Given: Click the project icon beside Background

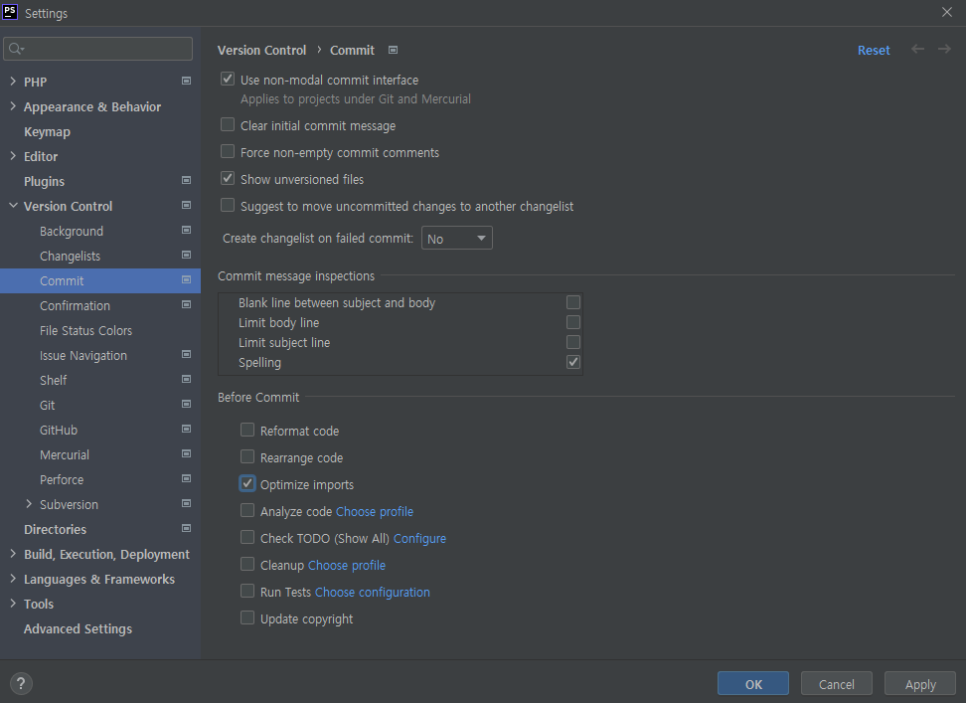Looking at the screenshot, I should [186, 230].
